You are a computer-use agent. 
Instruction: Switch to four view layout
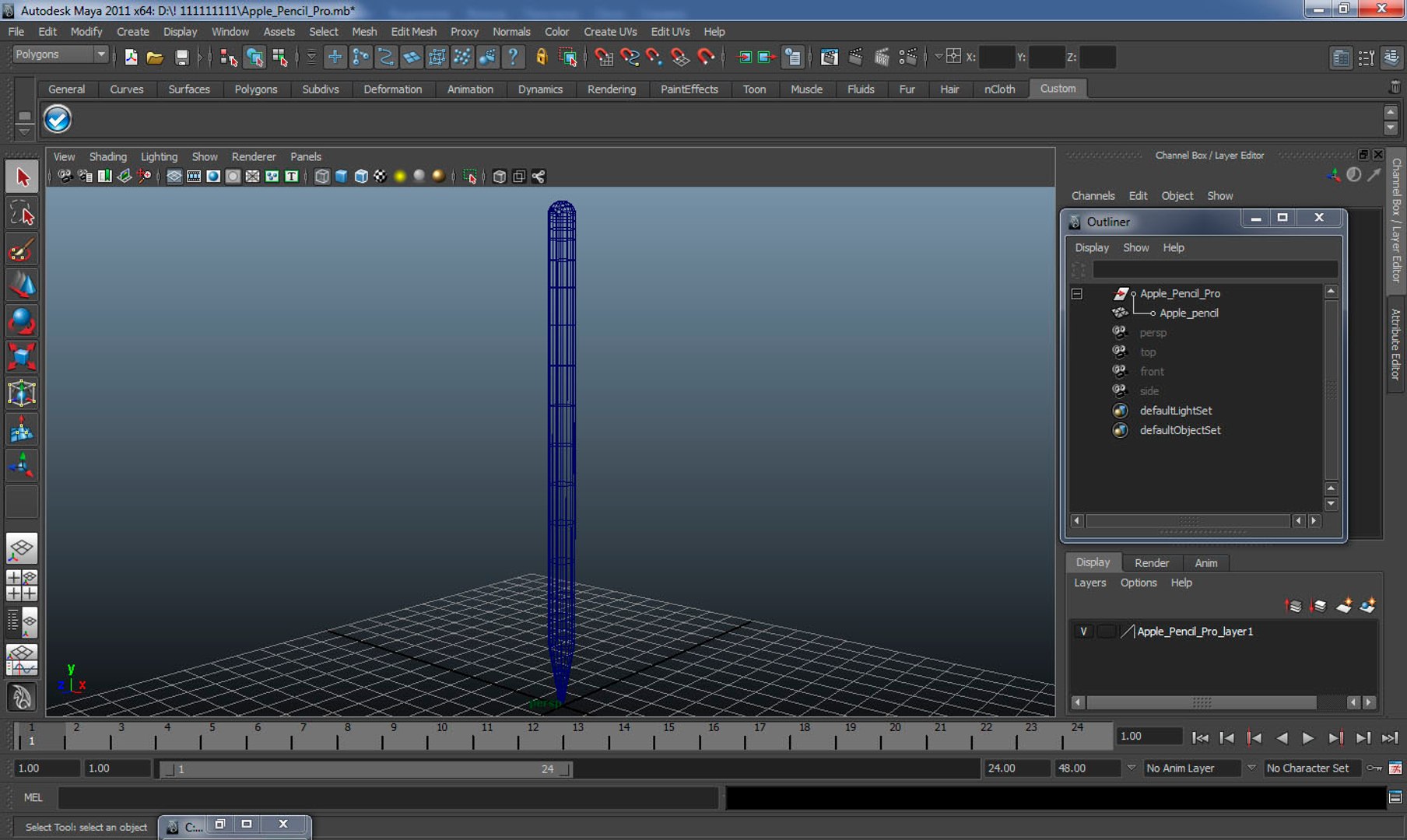tap(22, 585)
